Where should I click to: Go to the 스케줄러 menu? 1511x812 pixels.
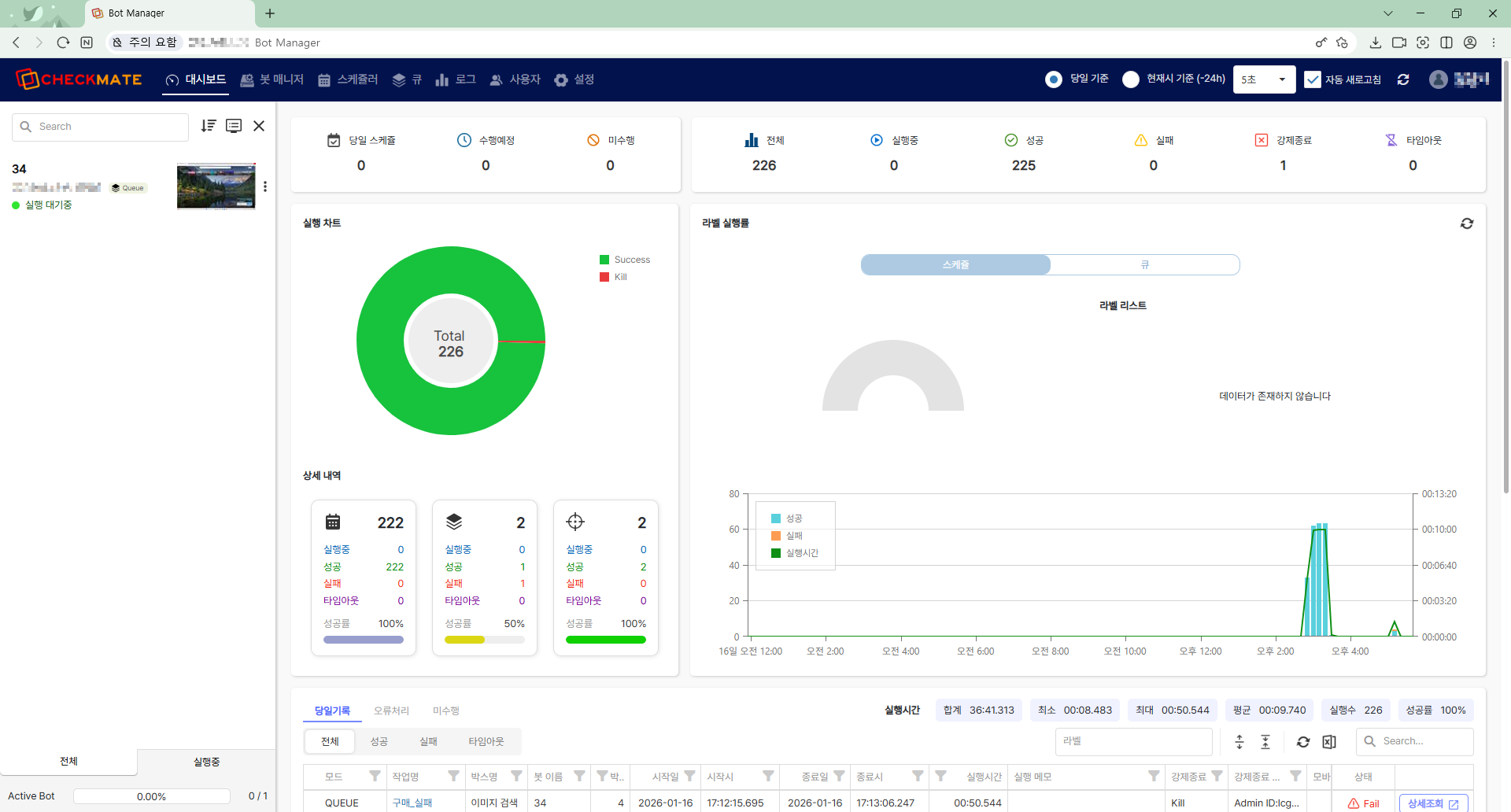click(x=348, y=79)
